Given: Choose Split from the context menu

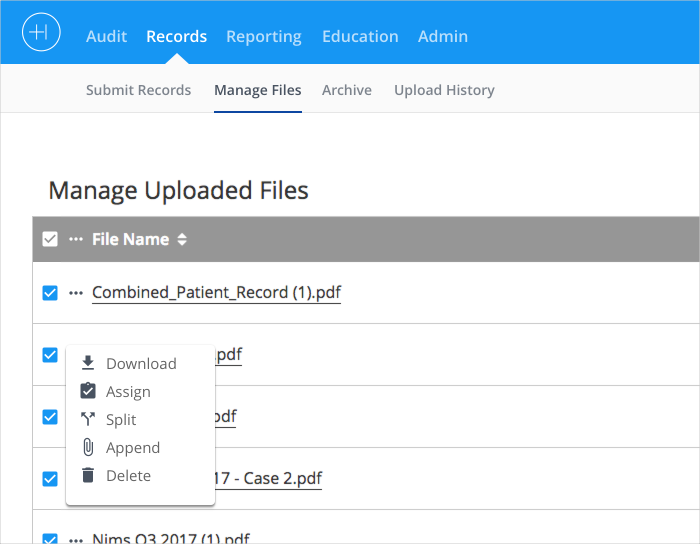Looking at the screenshot, I should (x=140, y=419).
